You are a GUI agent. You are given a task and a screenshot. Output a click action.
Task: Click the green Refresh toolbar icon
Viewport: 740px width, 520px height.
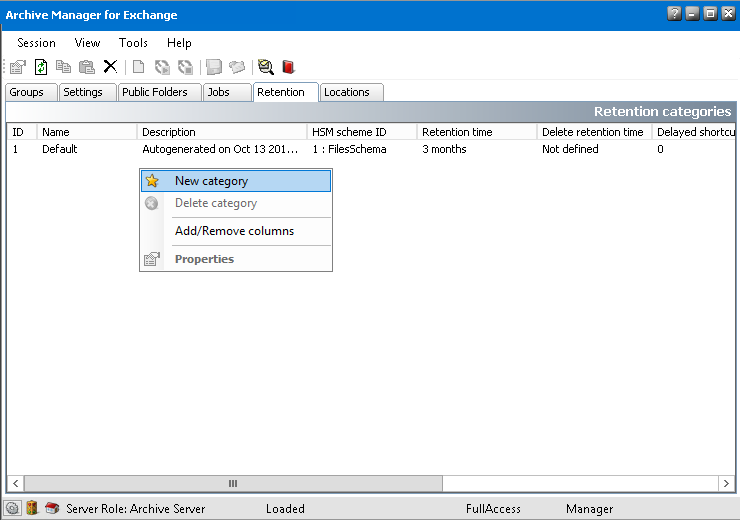click(x=41, y=67)
